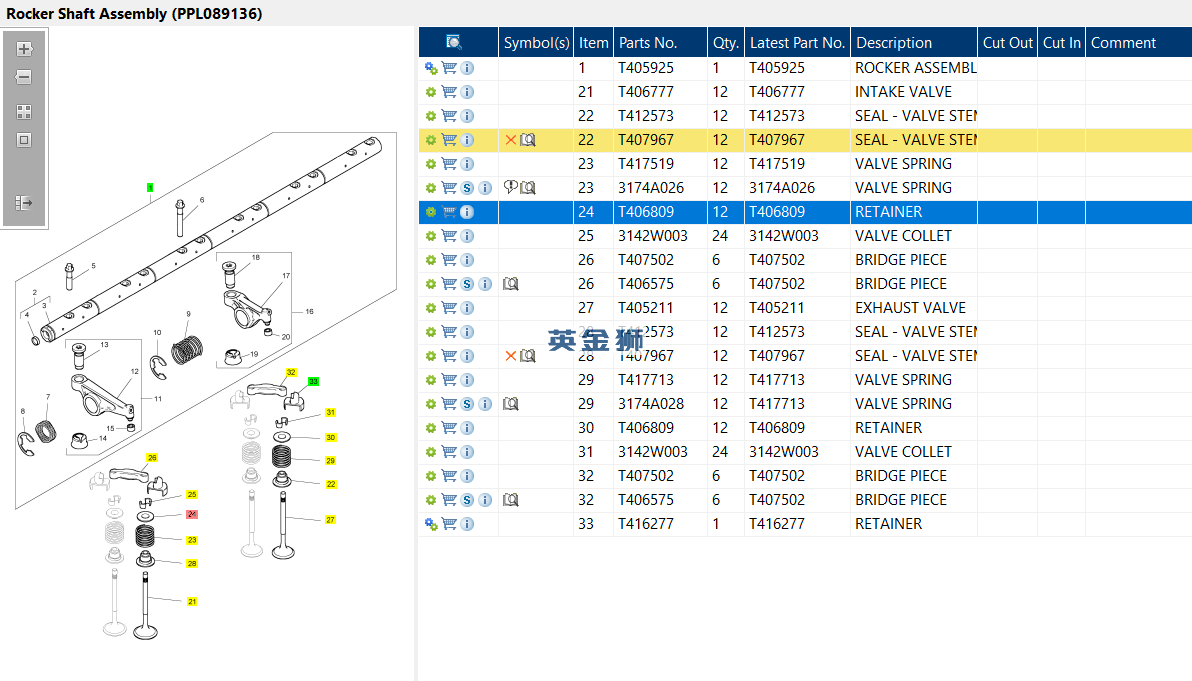Select yellow callout 27 on the diagram

click(x=330, y=520)
